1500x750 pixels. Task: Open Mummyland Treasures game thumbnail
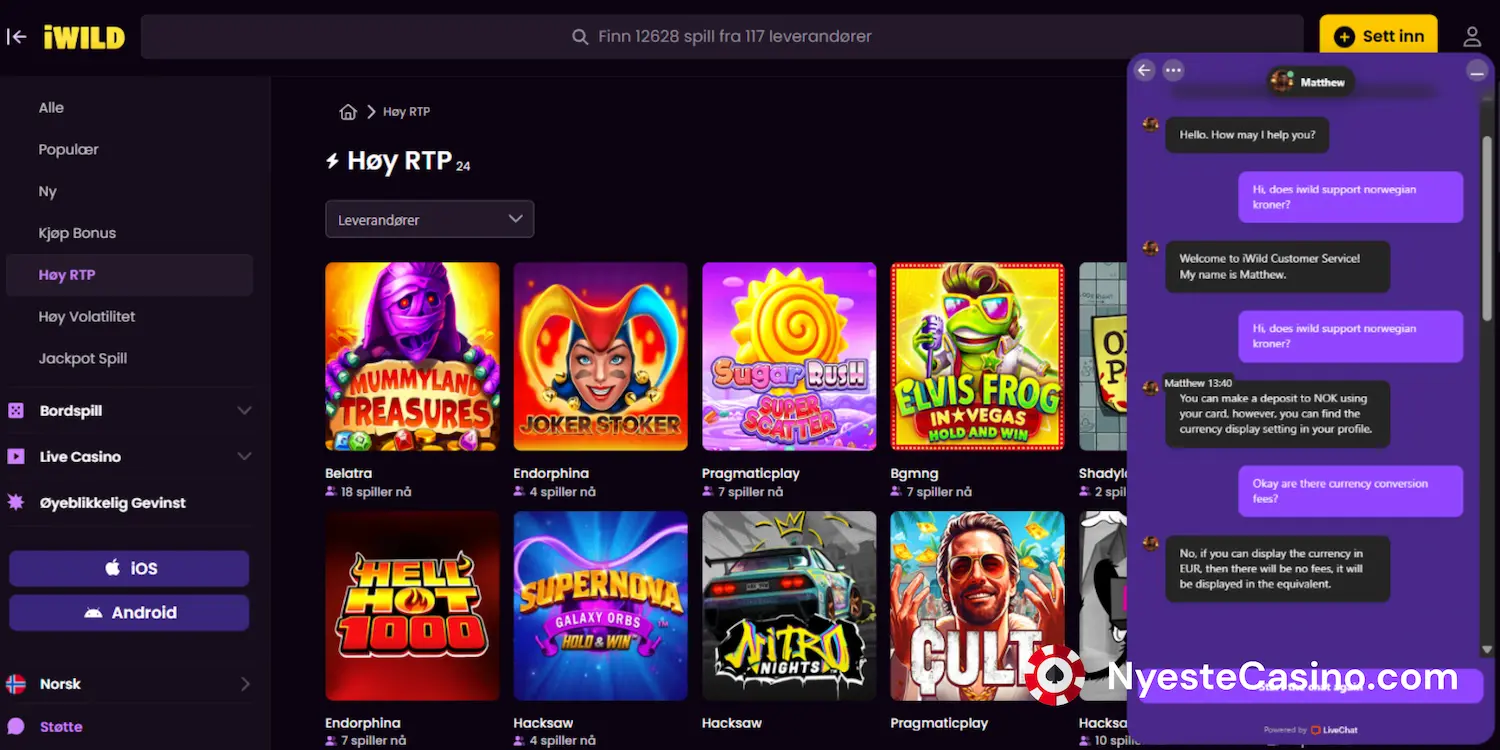coord(412,356)
